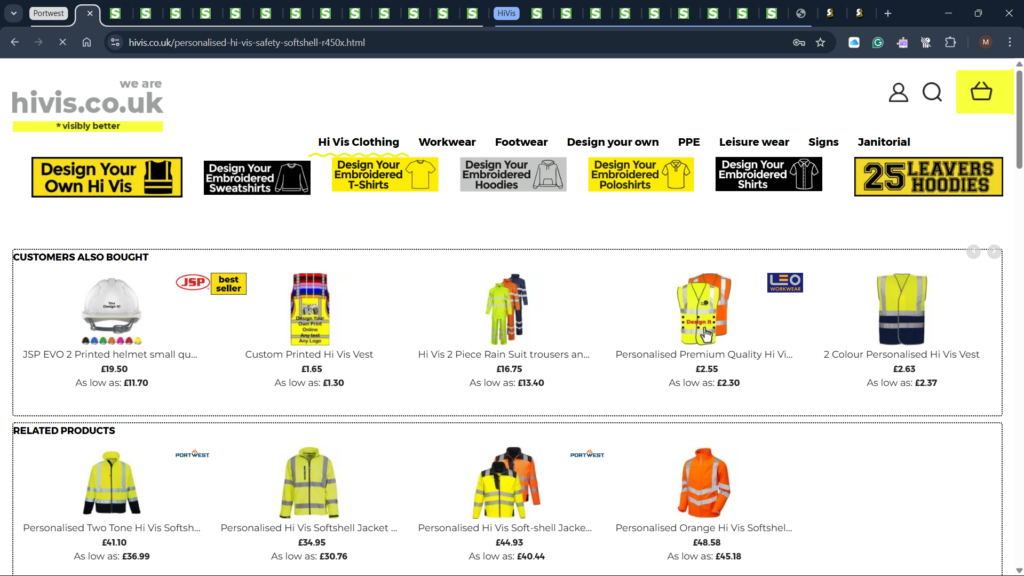The height and width of the screenshot is (576, 1024).
Task: Open the Workwear menu
Action: [447, 142]
